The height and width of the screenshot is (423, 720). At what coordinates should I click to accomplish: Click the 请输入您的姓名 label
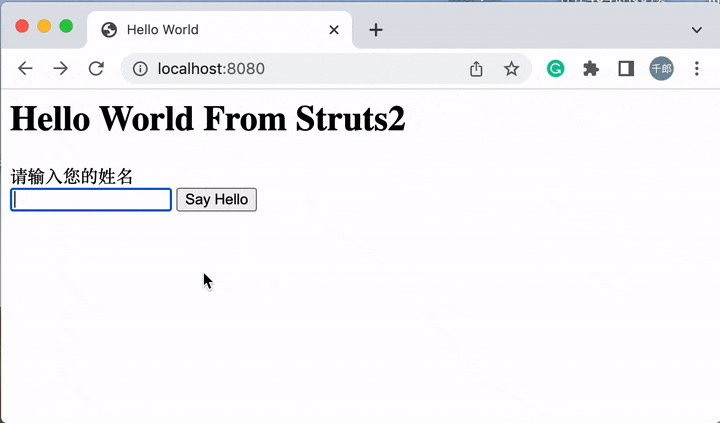pyautogui.click(x=72, y=176)
